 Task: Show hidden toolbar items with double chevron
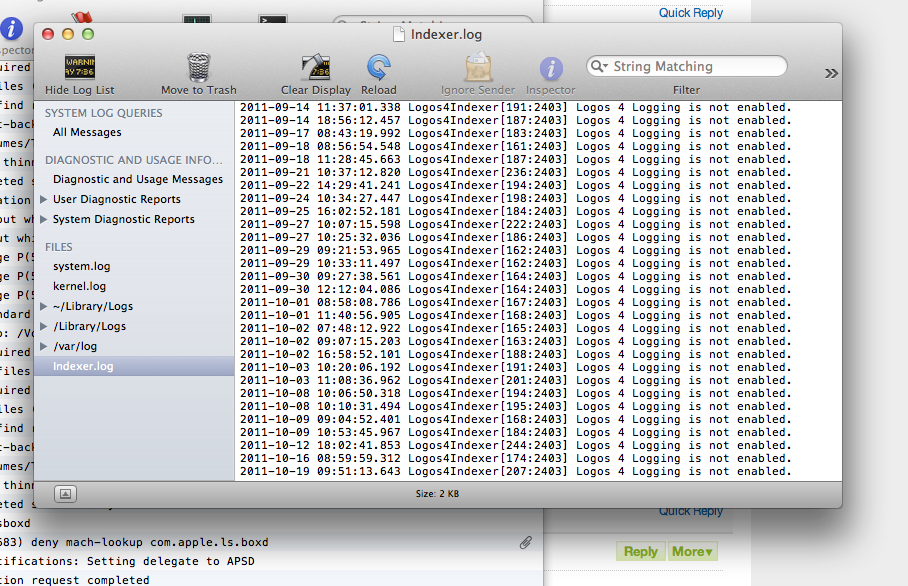pyautogui.click(x=831, y=73)
